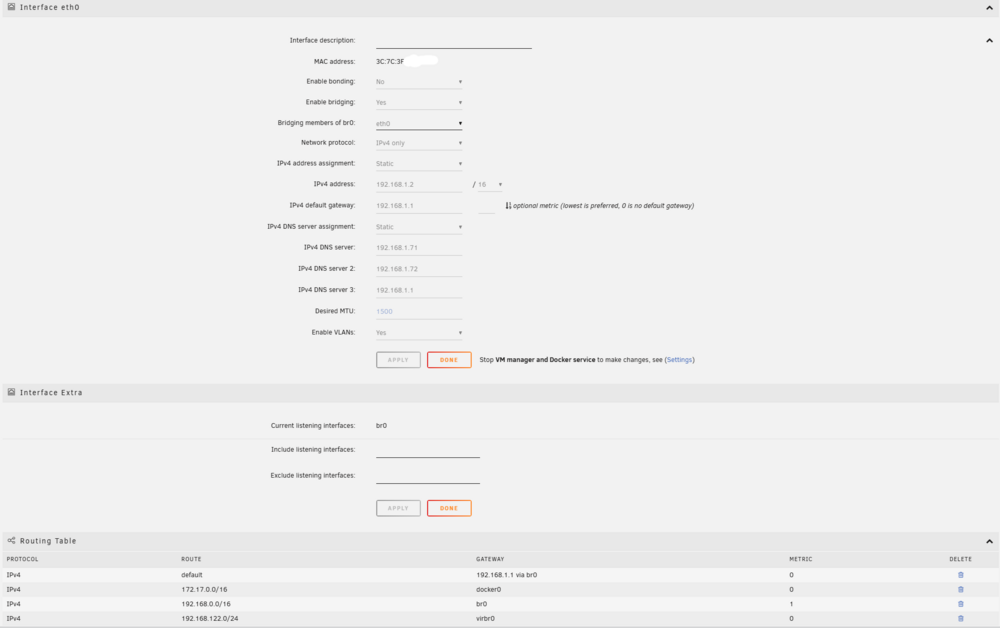Click the 'default' route cell
This screenshot has height=628, width=1000.
click(192, 574)
